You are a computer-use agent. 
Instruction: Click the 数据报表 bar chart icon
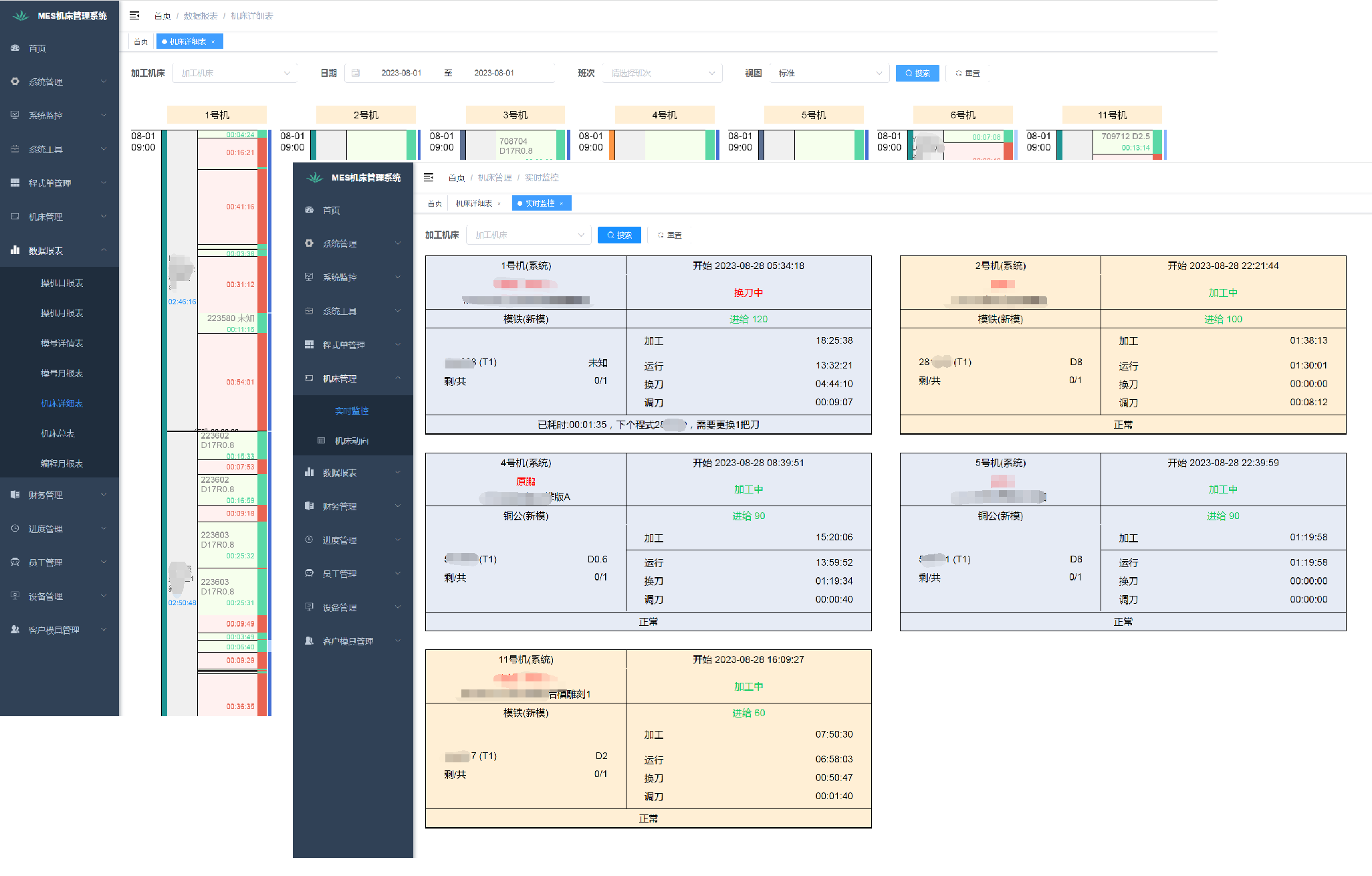click(x=15, y=250)
